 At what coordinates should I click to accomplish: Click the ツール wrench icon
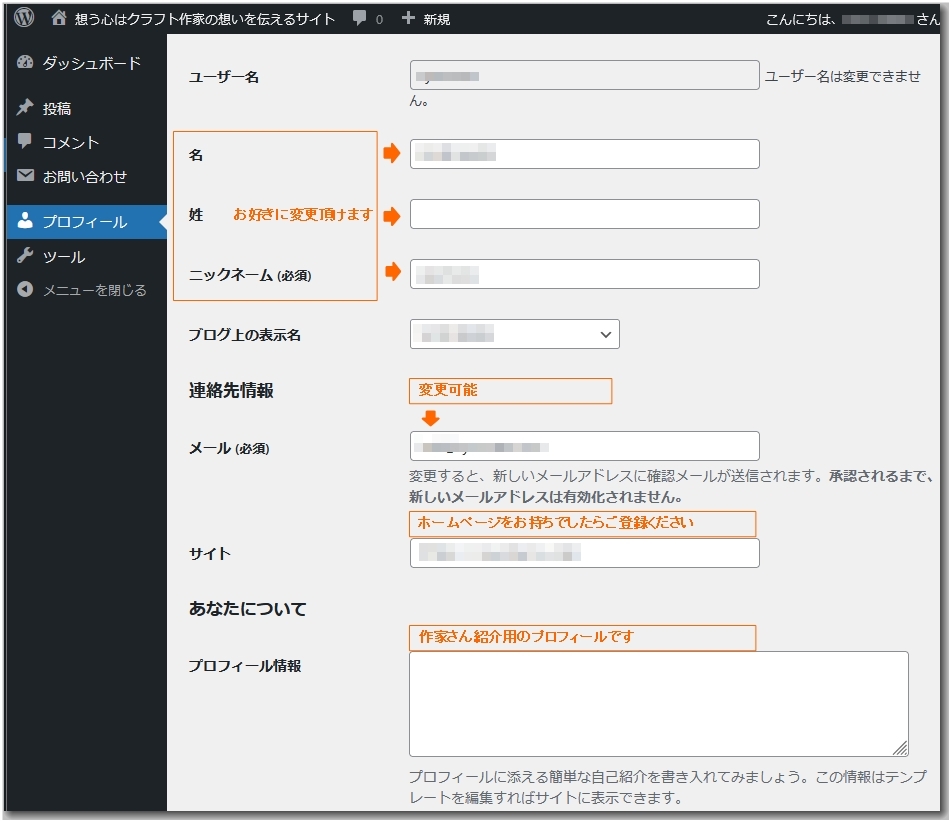click(26, 256)
